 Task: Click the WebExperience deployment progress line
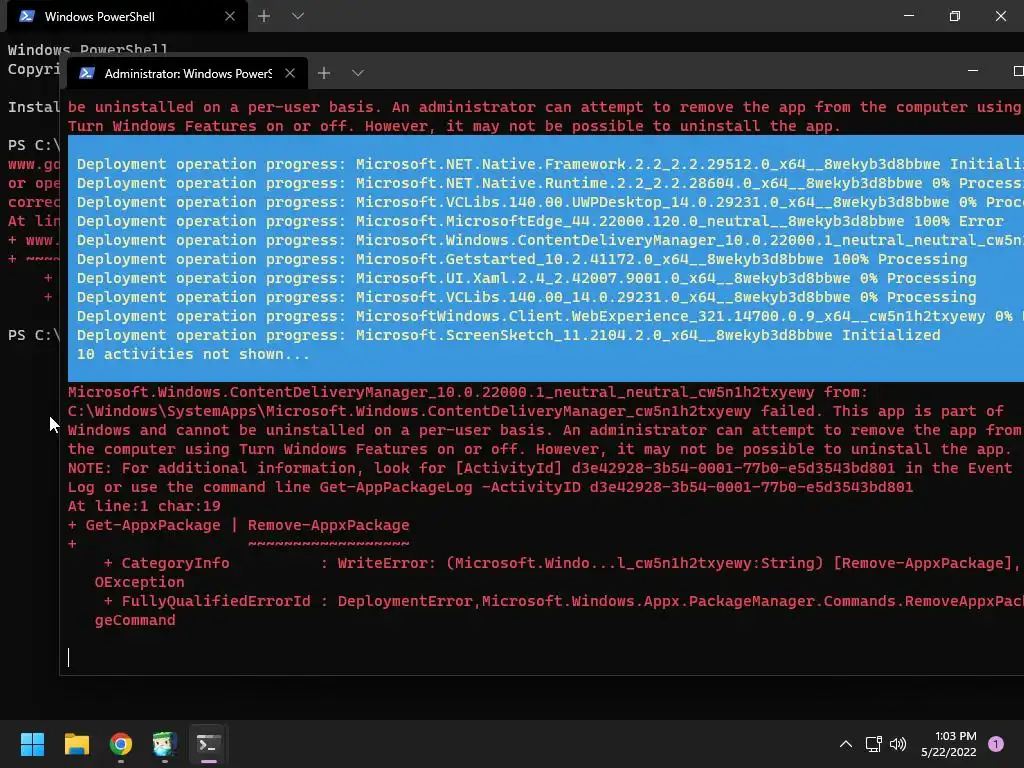(550, 316)
